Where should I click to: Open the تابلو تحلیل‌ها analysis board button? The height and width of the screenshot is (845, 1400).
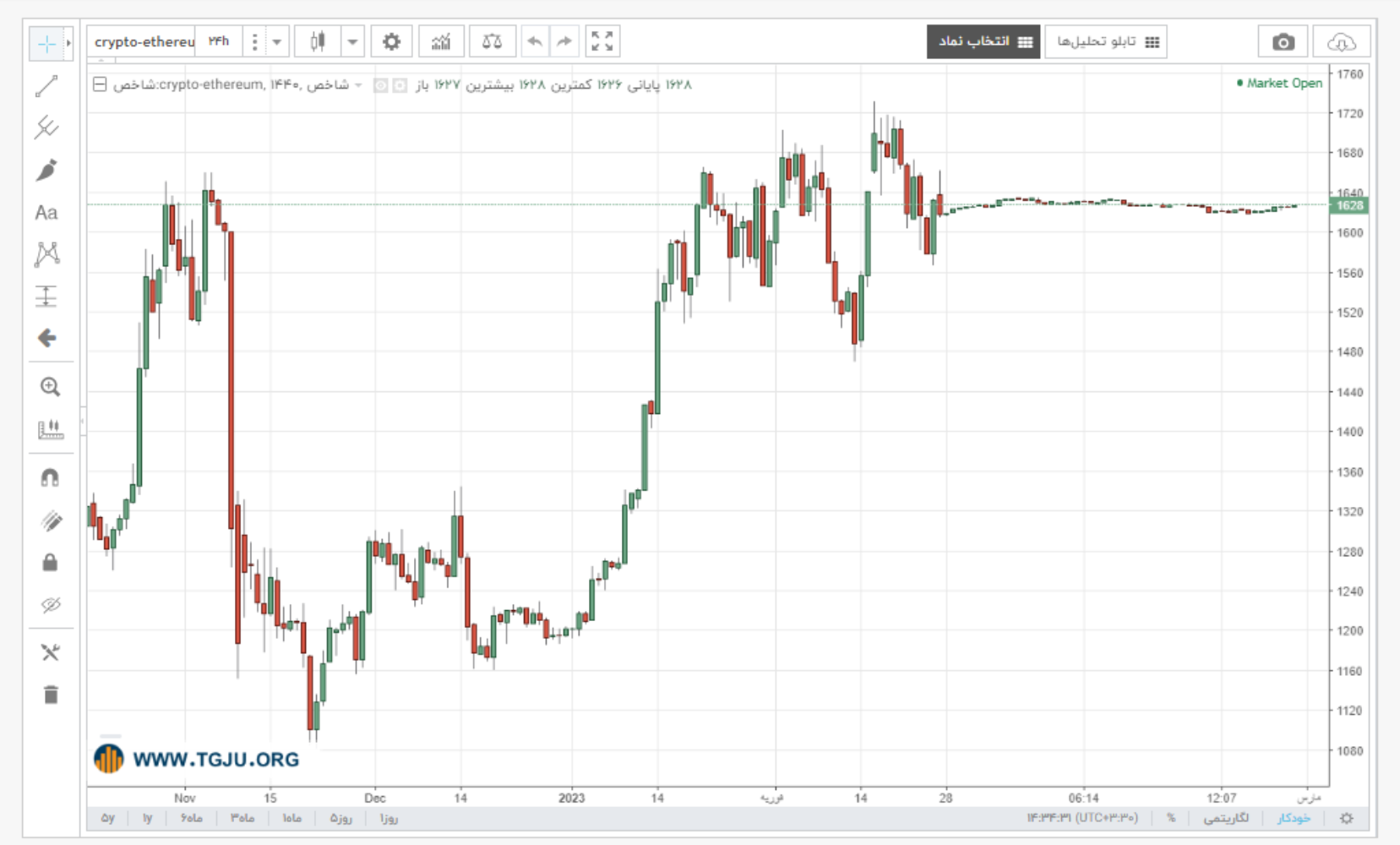[1107, 41]
